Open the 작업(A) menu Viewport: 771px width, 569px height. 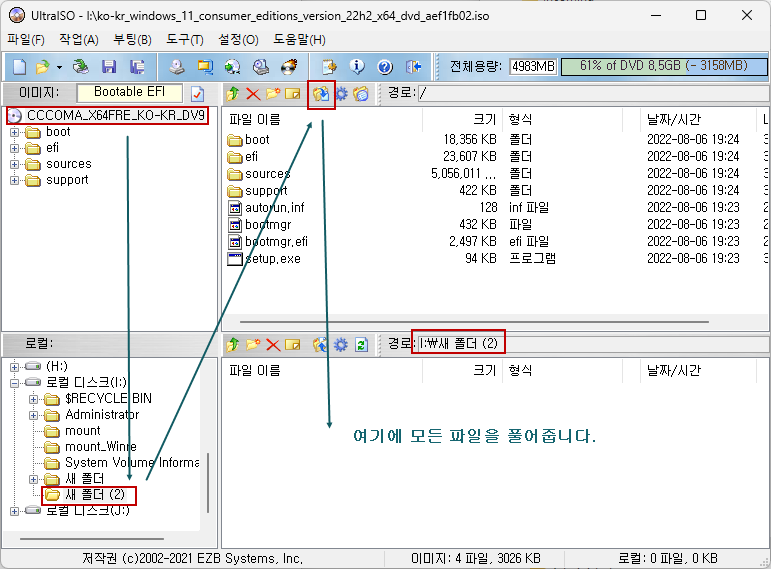click(79, 39)
